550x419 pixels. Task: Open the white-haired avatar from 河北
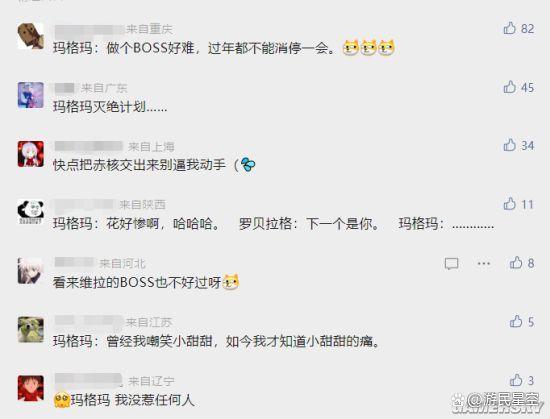pos(31,271)
